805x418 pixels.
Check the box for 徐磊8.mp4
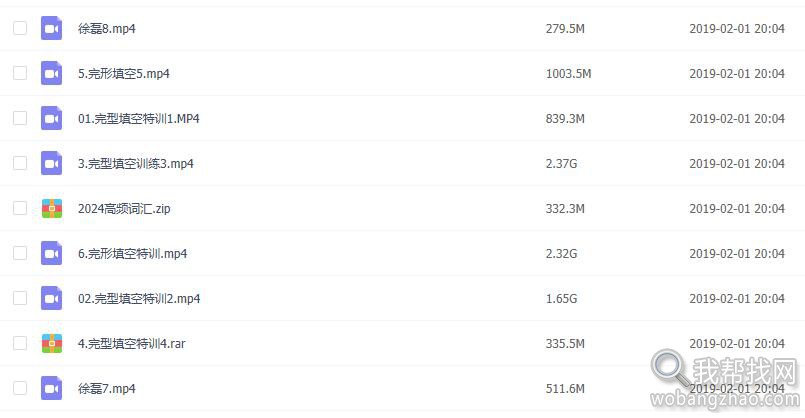20,28
